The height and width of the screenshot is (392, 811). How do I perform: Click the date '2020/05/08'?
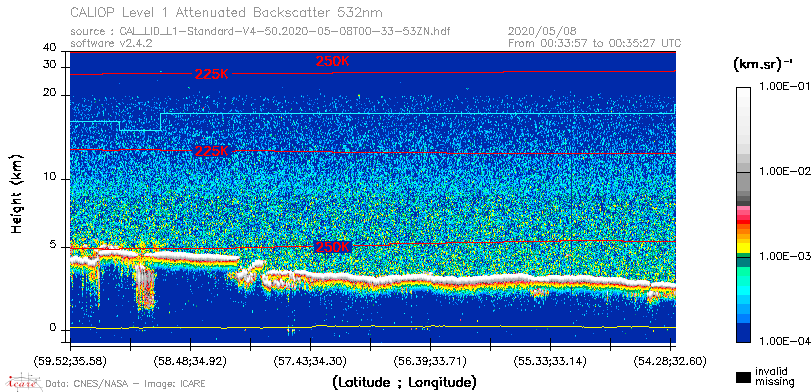click(x=542, y=32)
